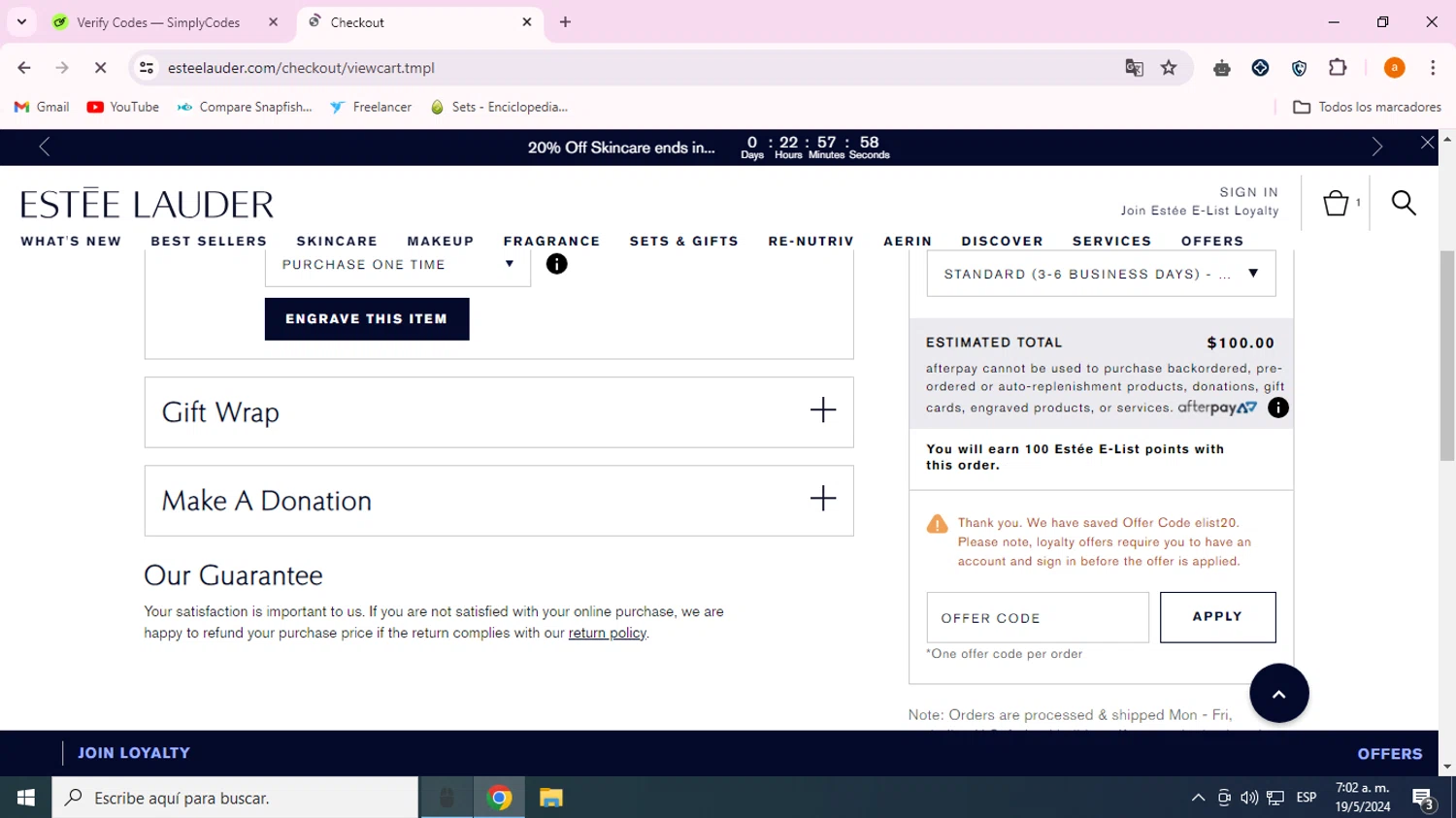
Task: Open File Explorer from the taskbar
Action: tap(551, 798)
